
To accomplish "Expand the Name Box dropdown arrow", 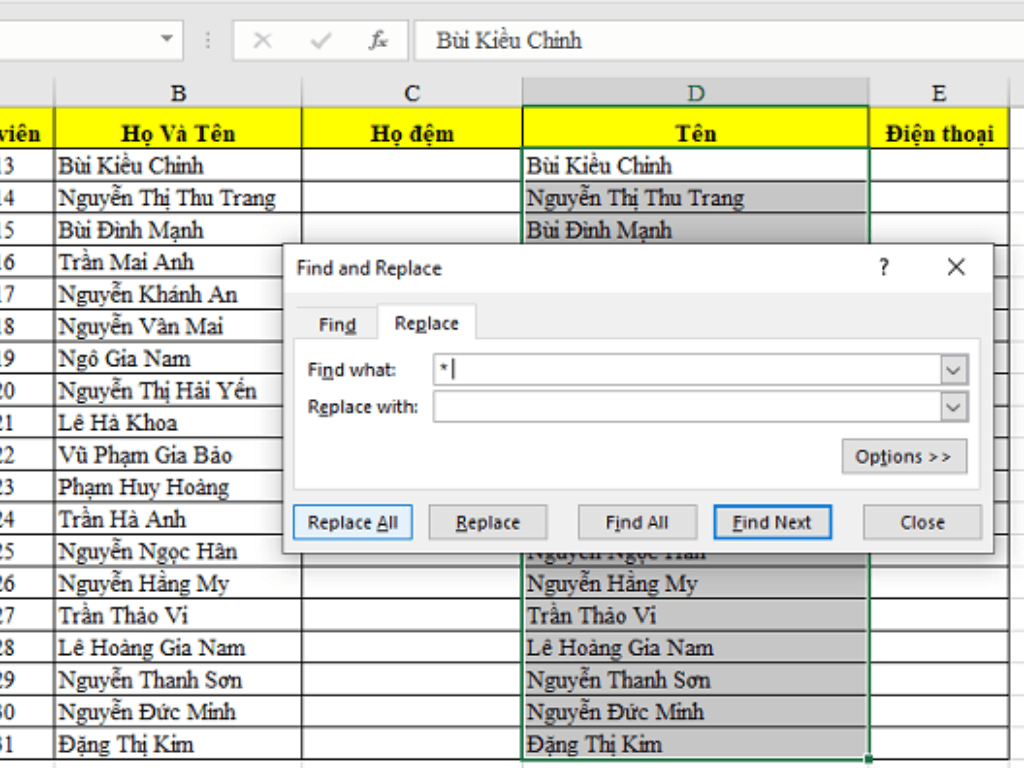I will tap(166, 40).
